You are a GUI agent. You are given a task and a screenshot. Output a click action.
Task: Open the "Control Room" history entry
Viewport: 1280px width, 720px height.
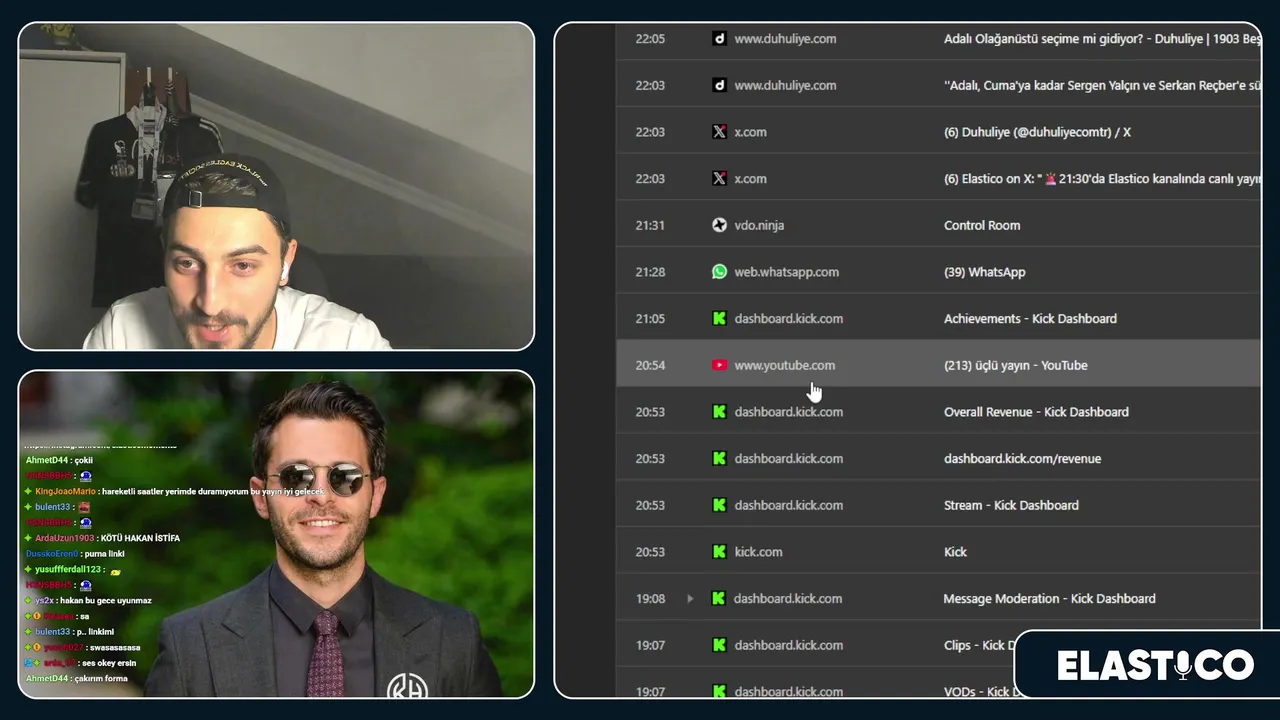coord(982,225)
